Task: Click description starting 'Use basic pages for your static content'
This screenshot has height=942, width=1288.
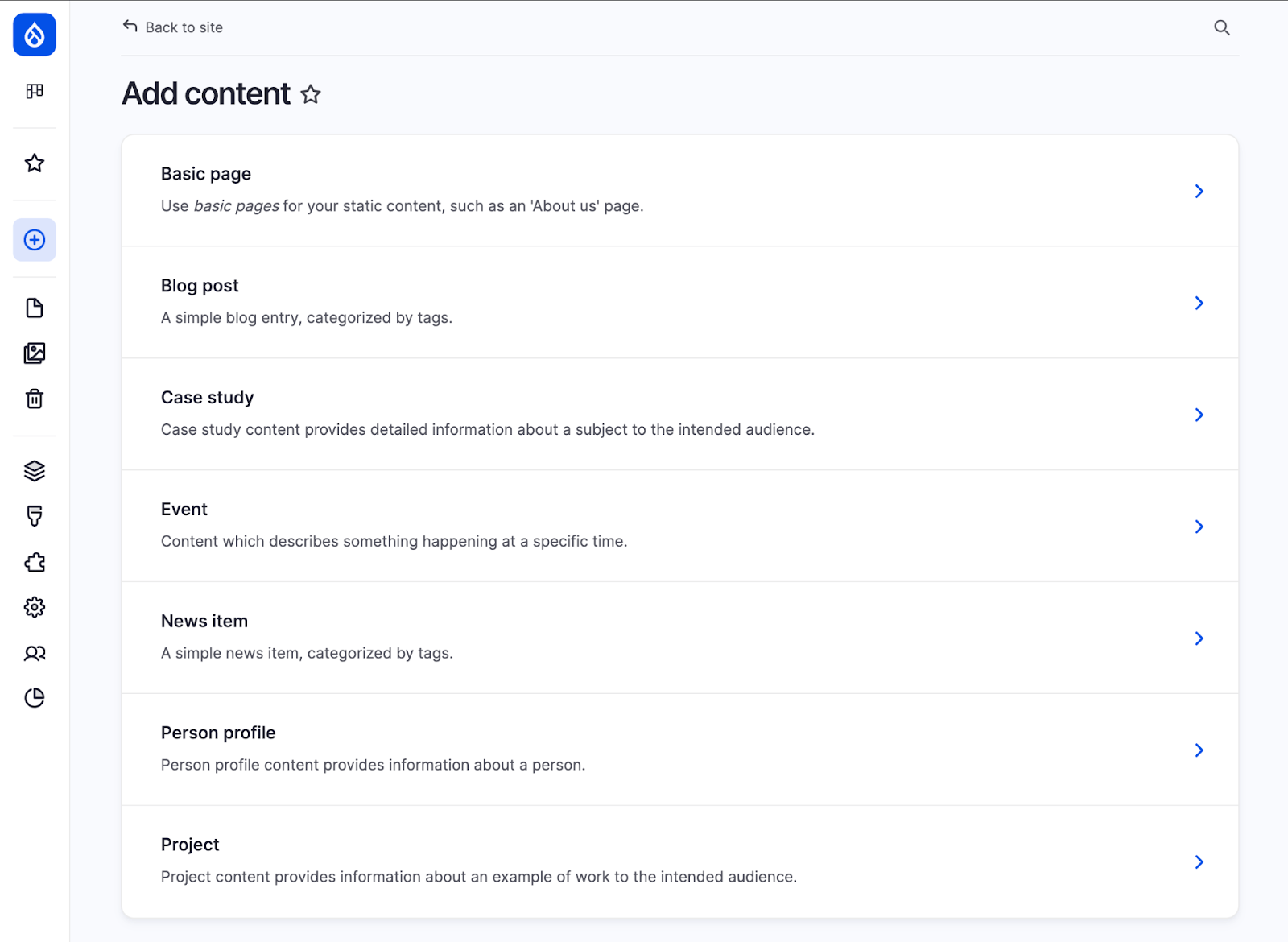Action: [x=402, y=206]
